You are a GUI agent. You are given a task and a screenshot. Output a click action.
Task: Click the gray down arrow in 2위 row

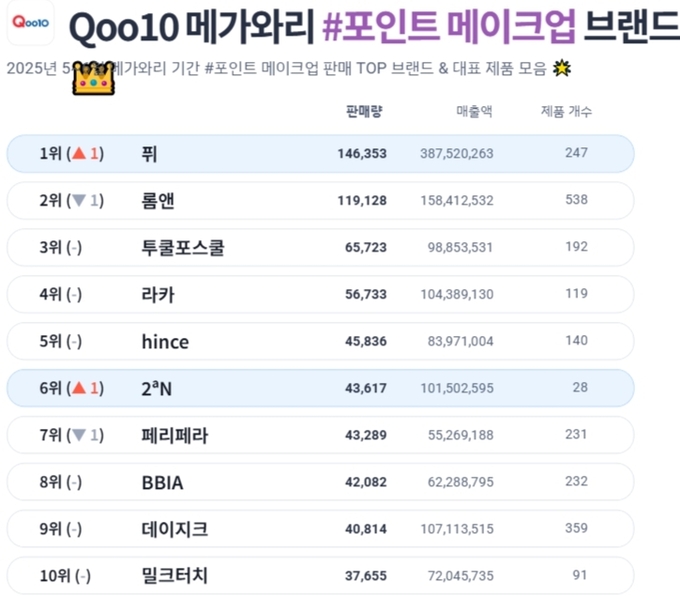coord(79,200)
